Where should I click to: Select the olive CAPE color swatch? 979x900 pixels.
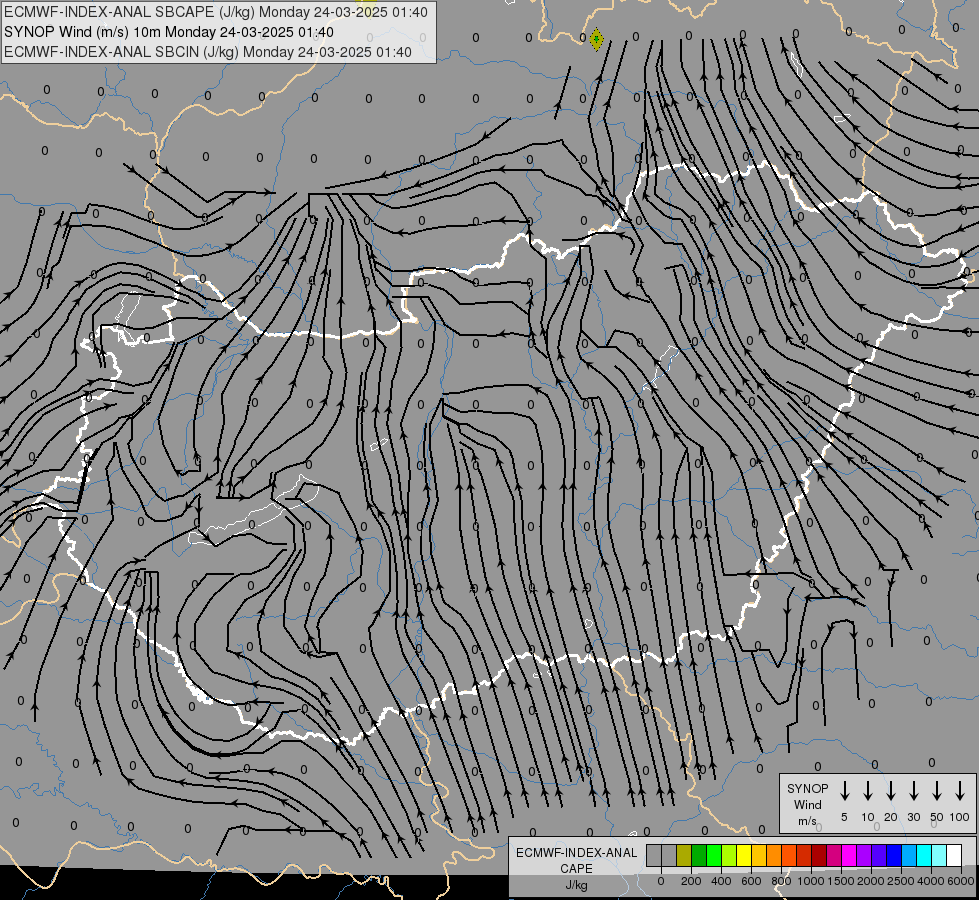[x=684, y=855]
